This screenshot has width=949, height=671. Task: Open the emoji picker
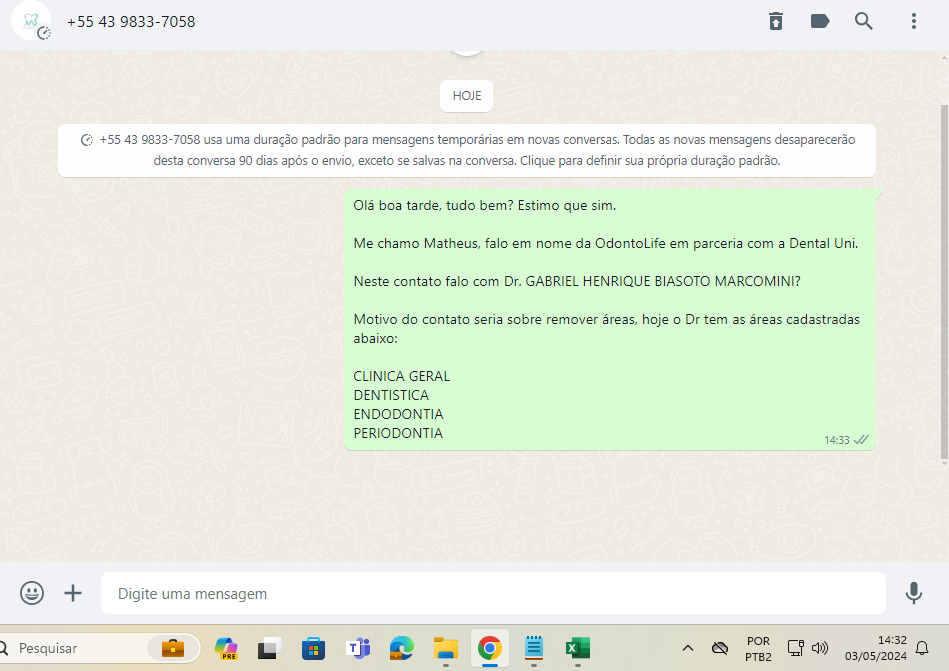tap(31, 593)
